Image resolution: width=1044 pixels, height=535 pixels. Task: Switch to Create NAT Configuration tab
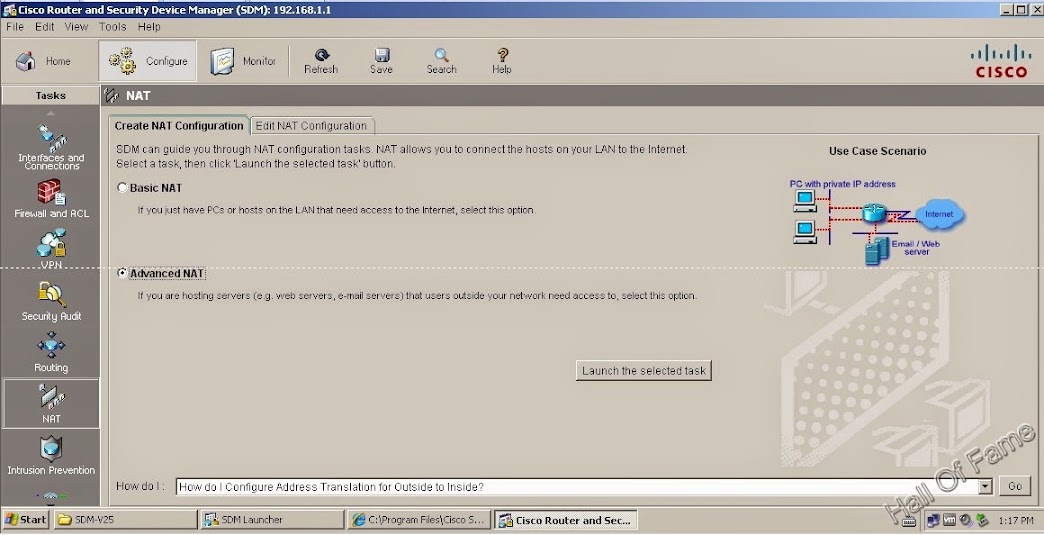click(178, 126)
